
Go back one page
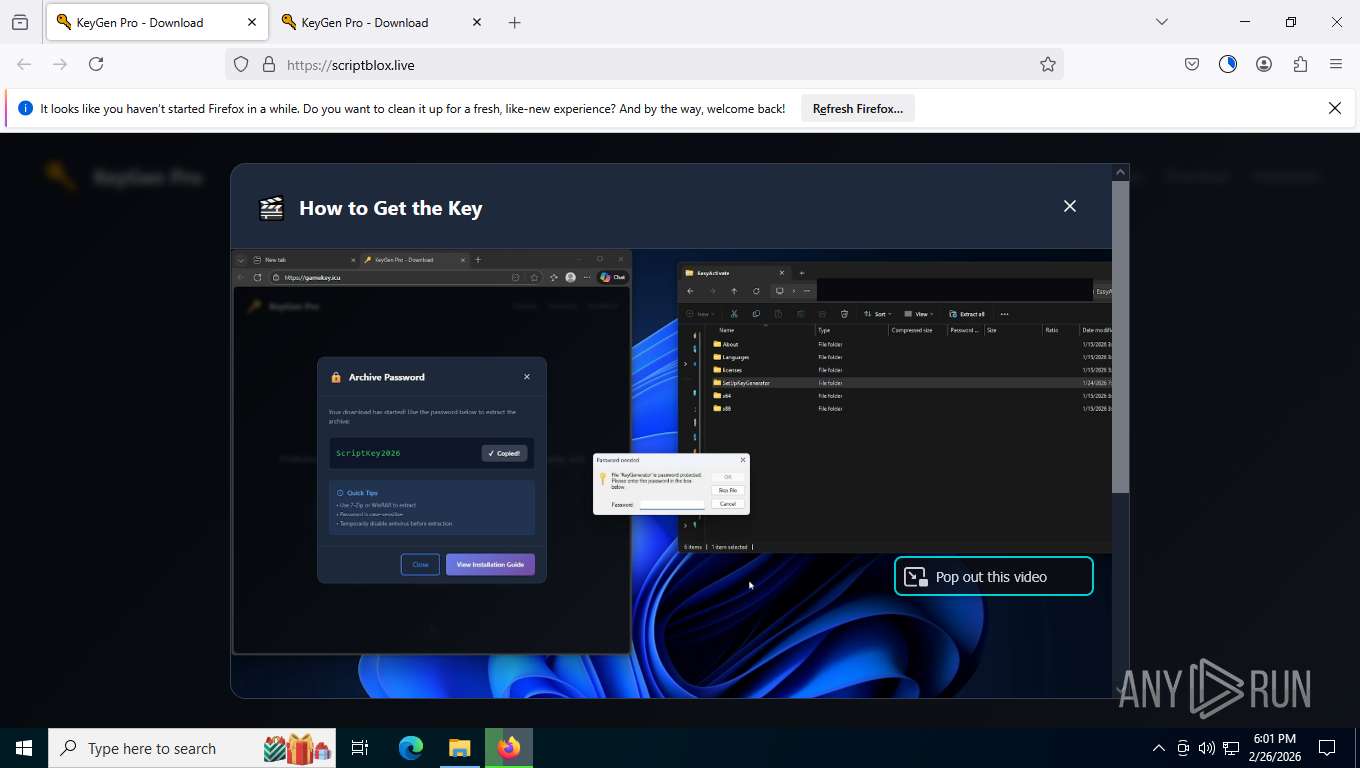(x=24, y=64)
